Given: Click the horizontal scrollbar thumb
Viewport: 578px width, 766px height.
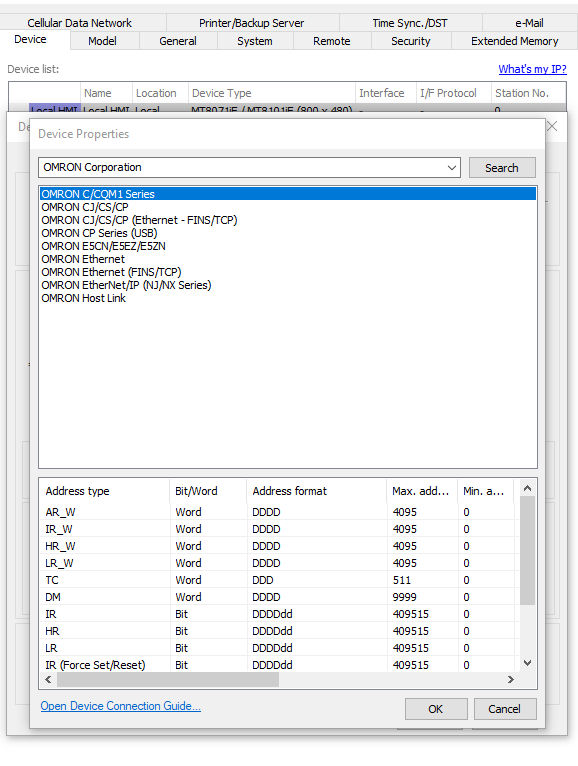Looking at the screenshot, I should point(168,680).
